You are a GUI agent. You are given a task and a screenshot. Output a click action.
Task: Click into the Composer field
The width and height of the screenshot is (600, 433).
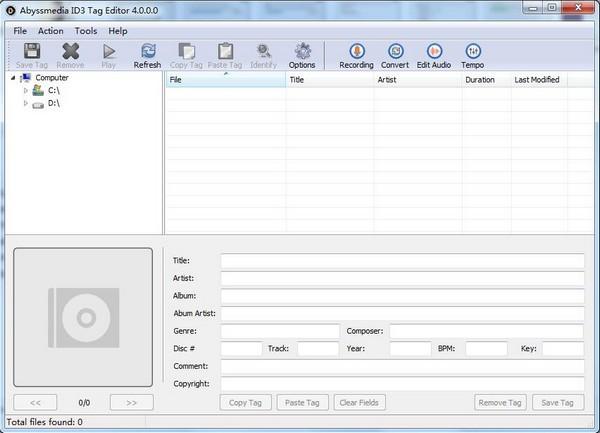pos(487,331)
